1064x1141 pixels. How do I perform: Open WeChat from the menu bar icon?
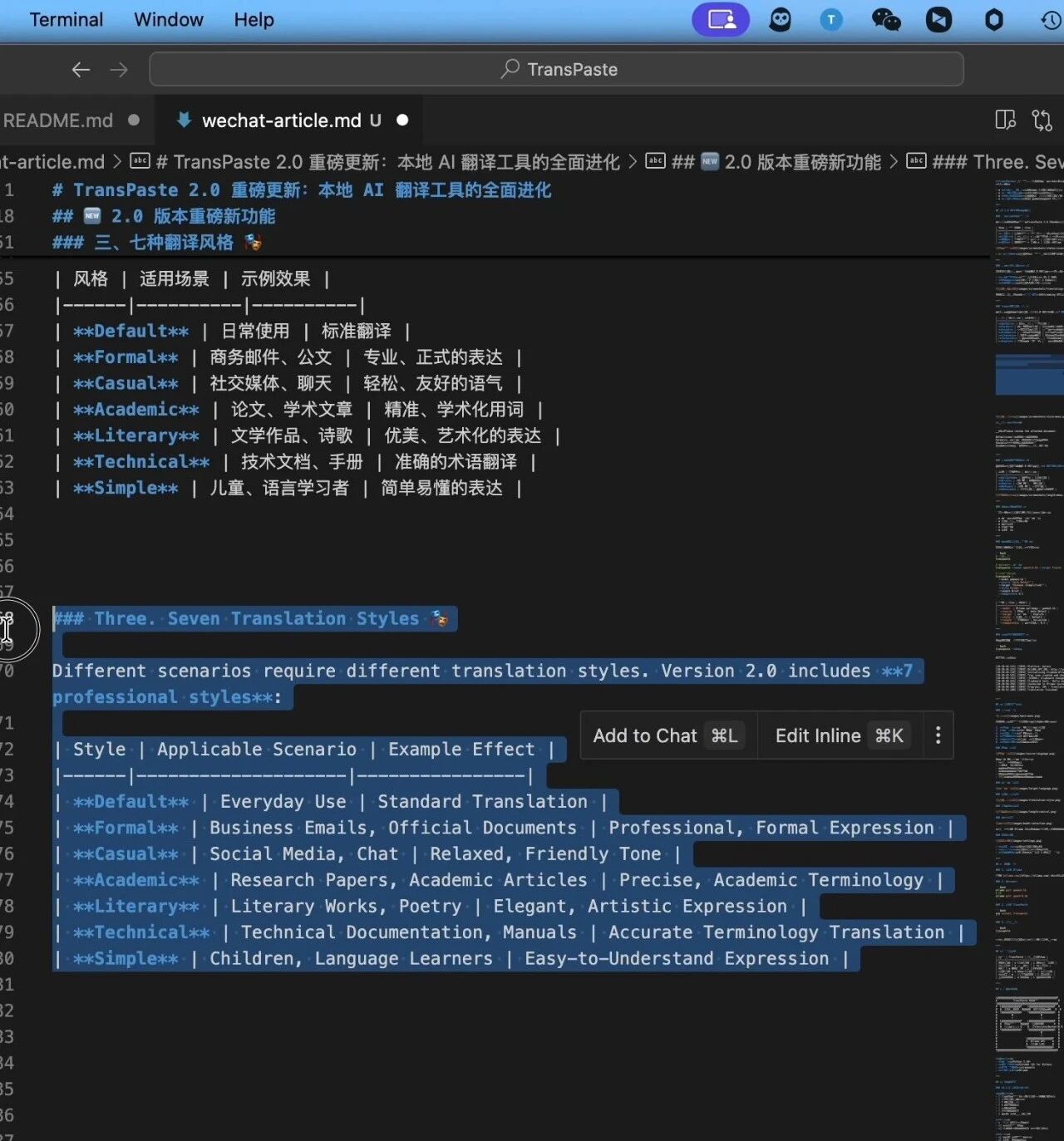tap(885, 19)
